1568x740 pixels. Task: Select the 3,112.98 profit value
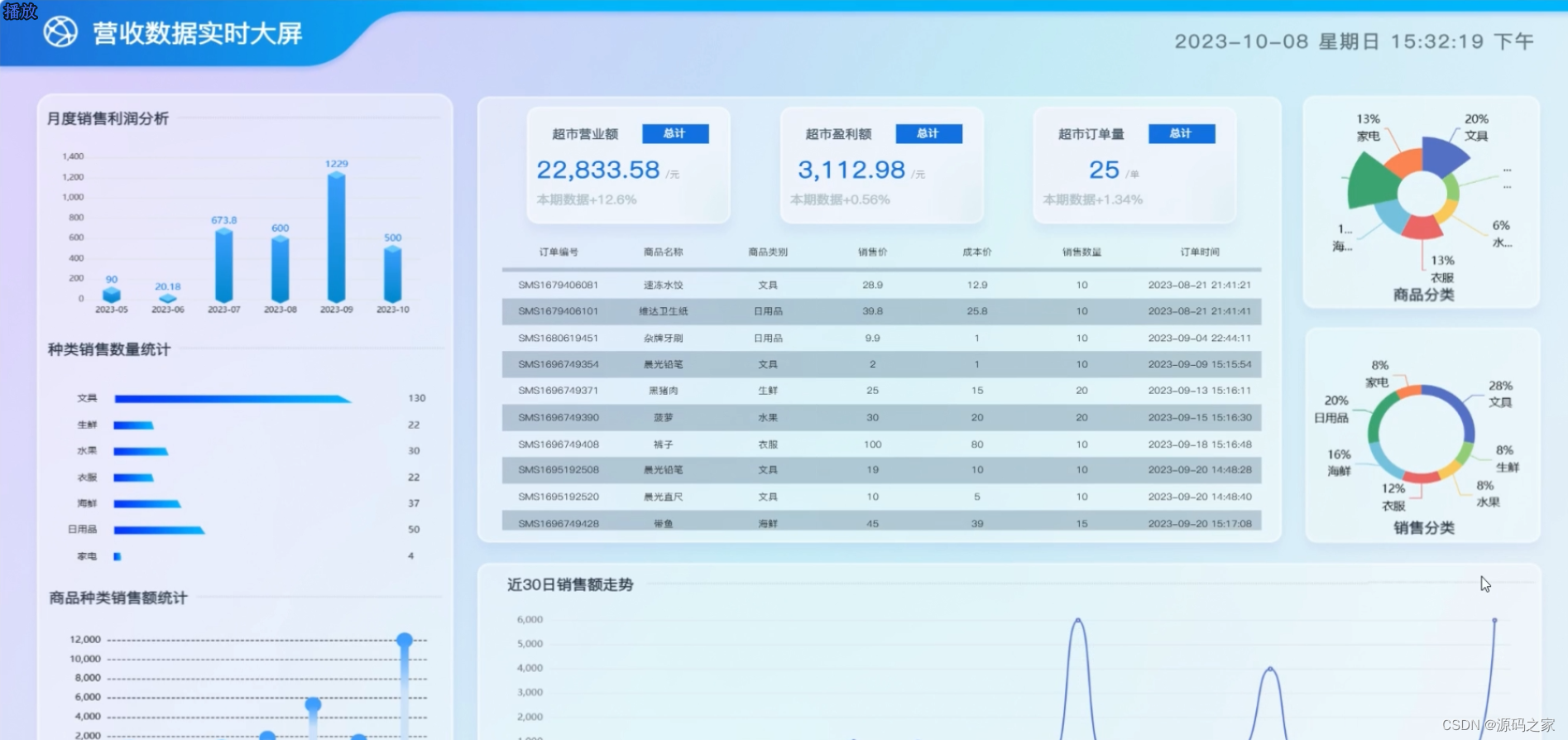(851, 170)
